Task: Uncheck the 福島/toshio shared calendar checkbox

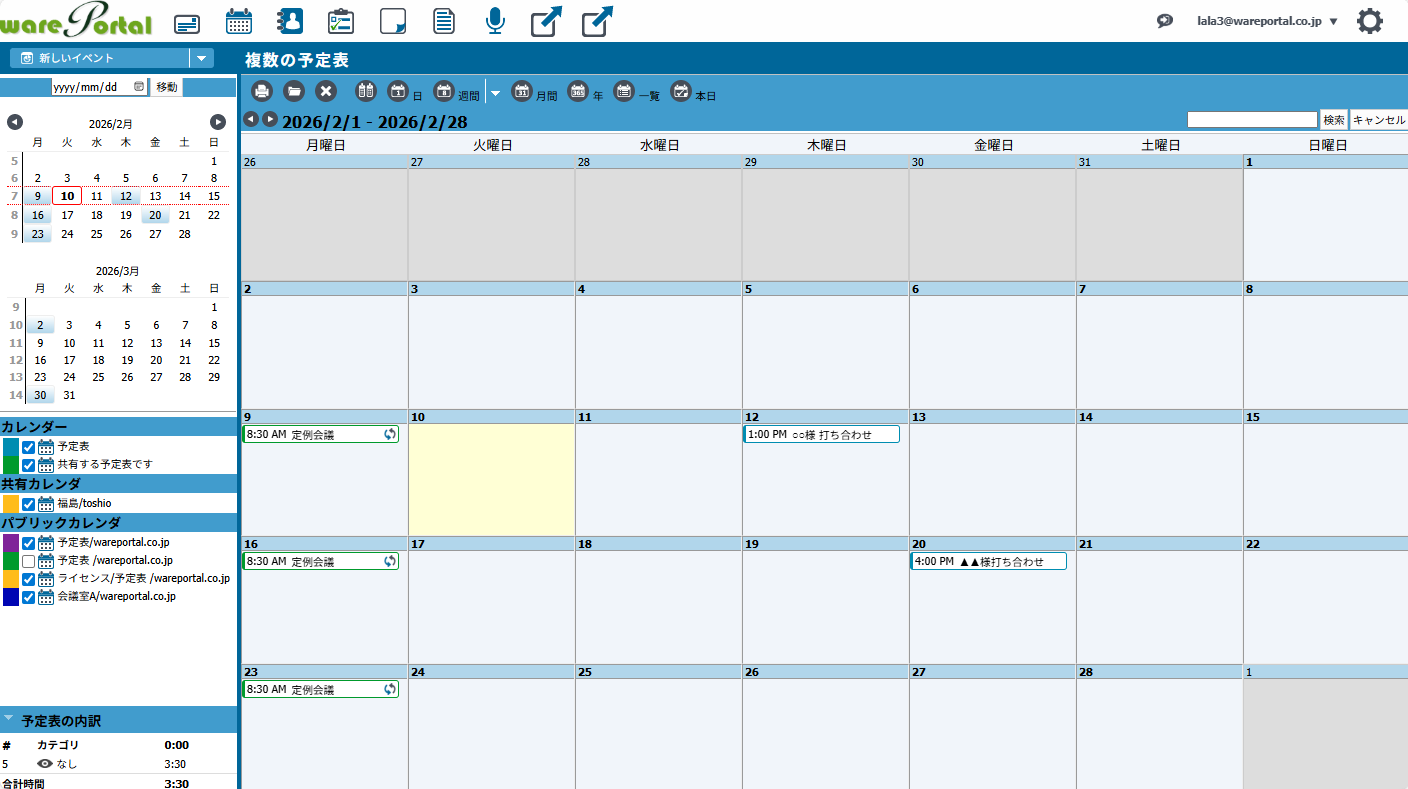Action: pos(29,504)
